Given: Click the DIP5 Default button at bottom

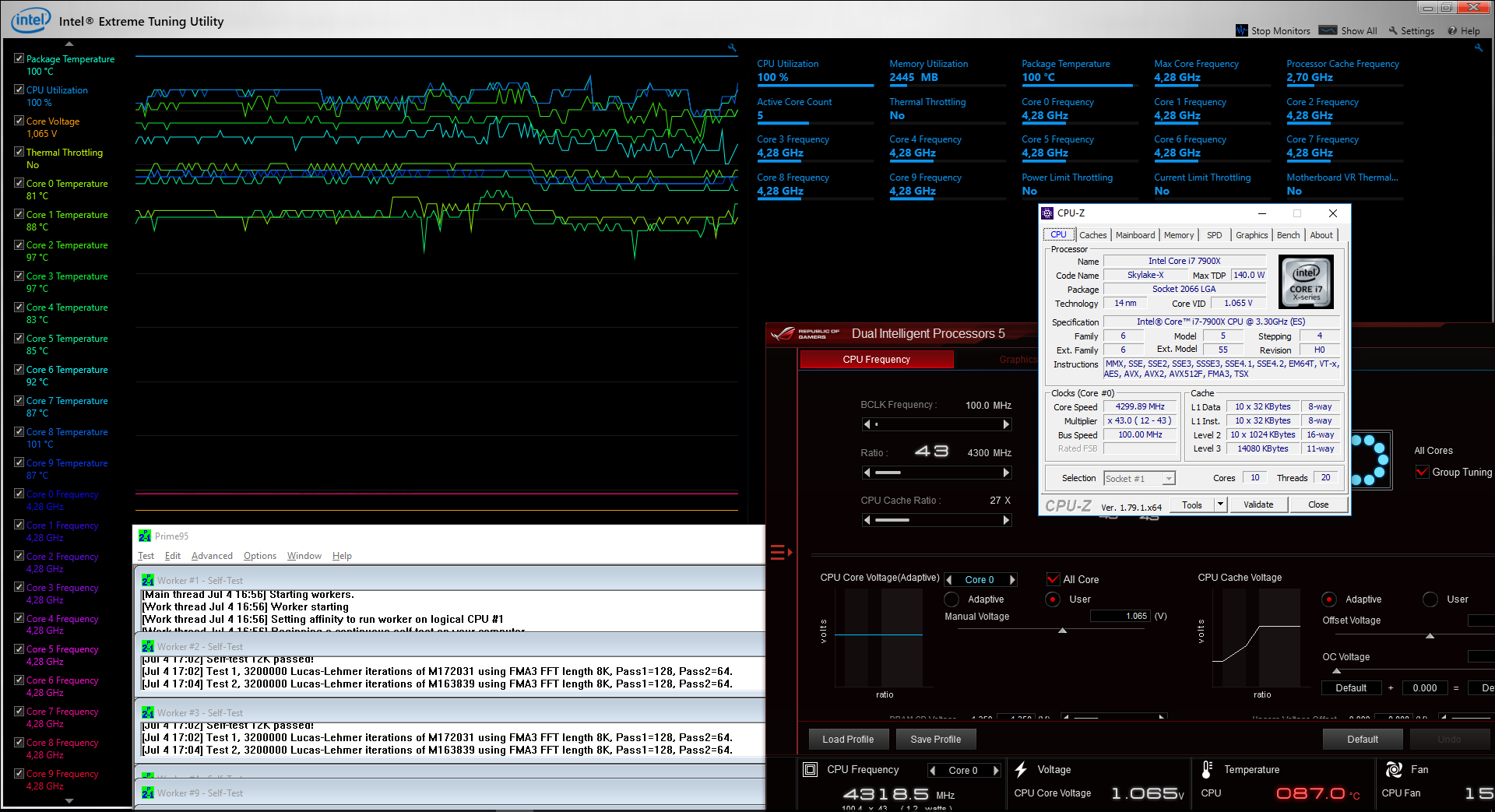Looking at the screenshot, I should tap(1363, 740).
